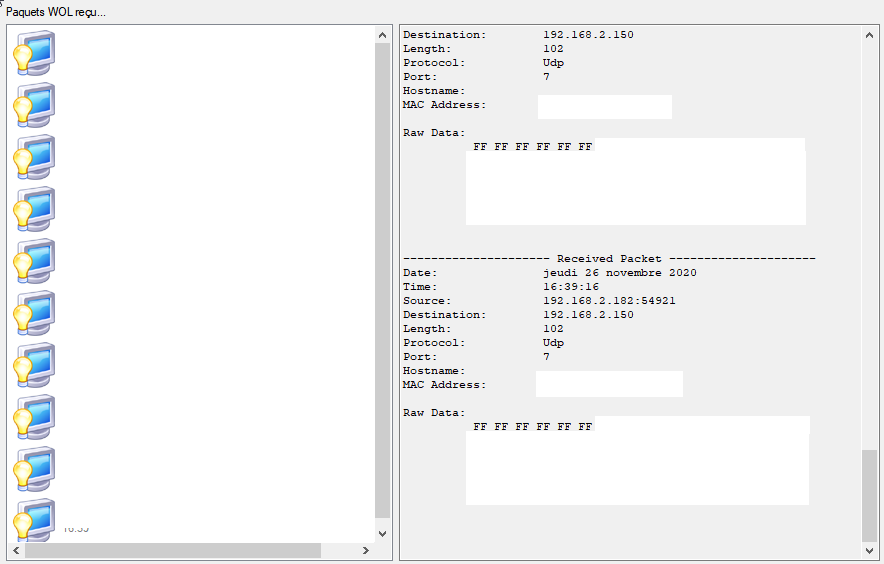Select the fourth WOL packet icon from top
The width and height of the screenshot is (884, 564).
34,209
